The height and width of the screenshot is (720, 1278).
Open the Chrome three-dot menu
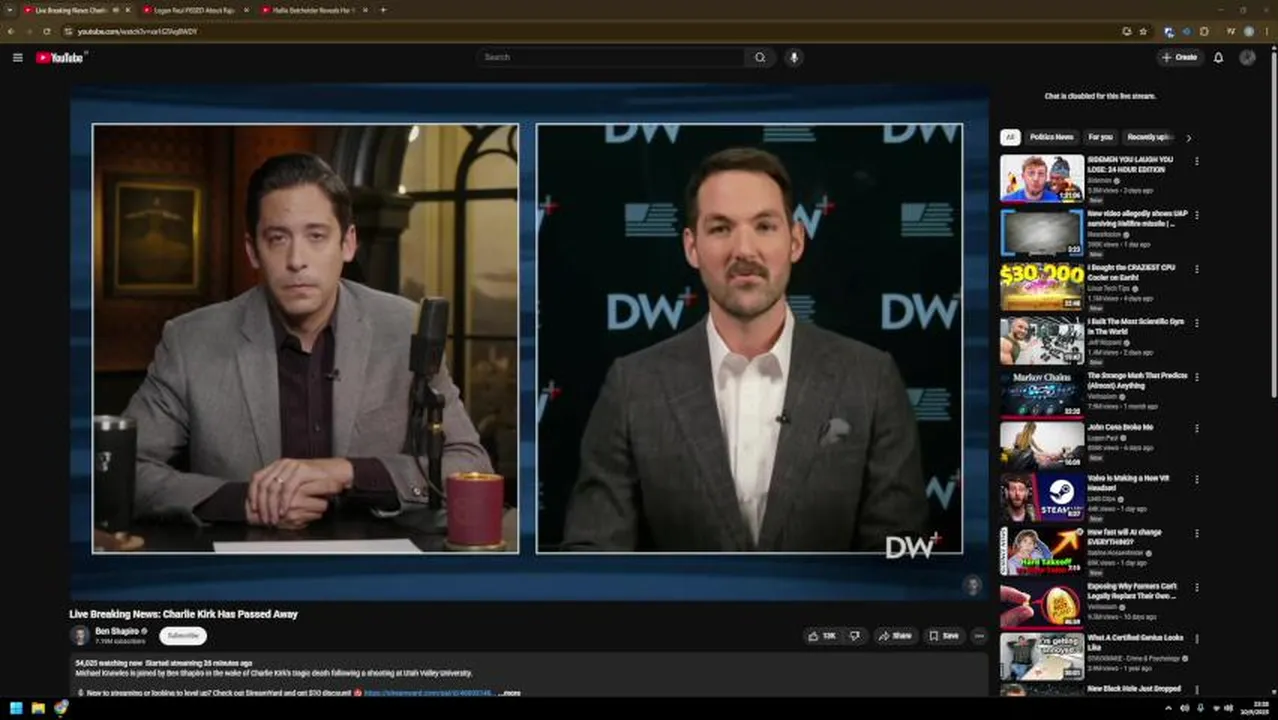(1266, 31)
